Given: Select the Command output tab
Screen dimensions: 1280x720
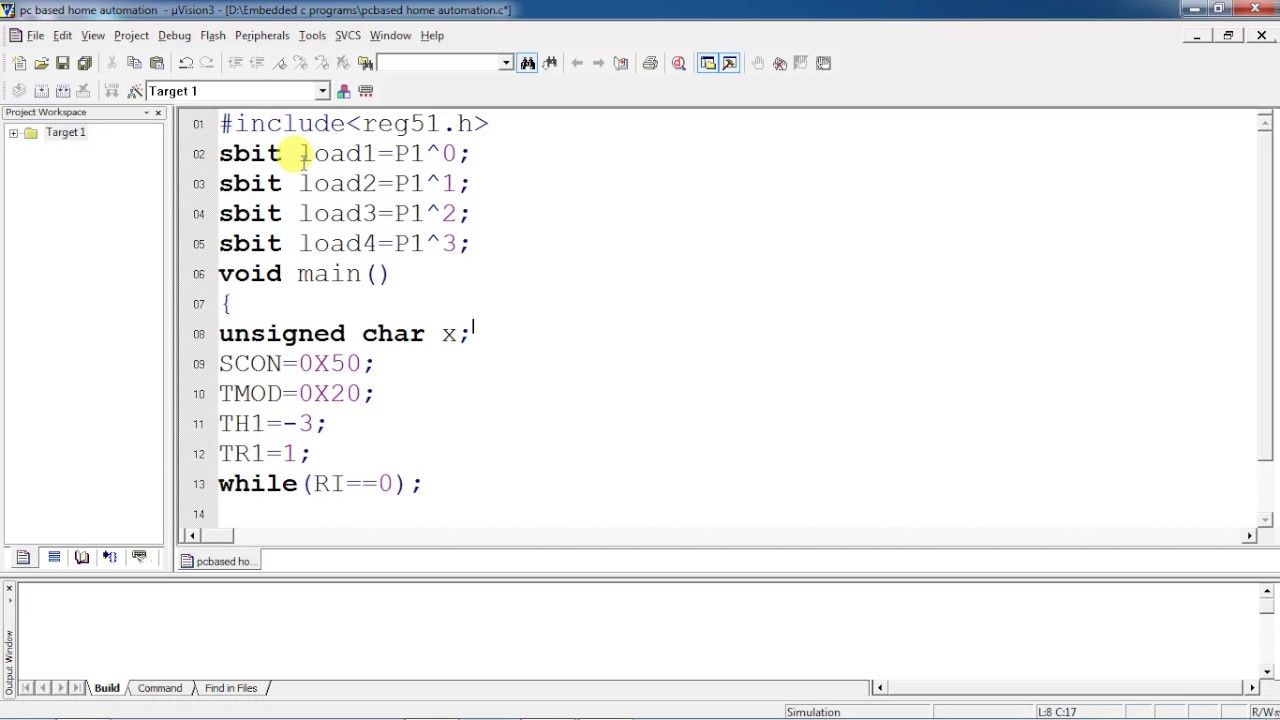Looking at the screenshot, I should tap(160, 688).
